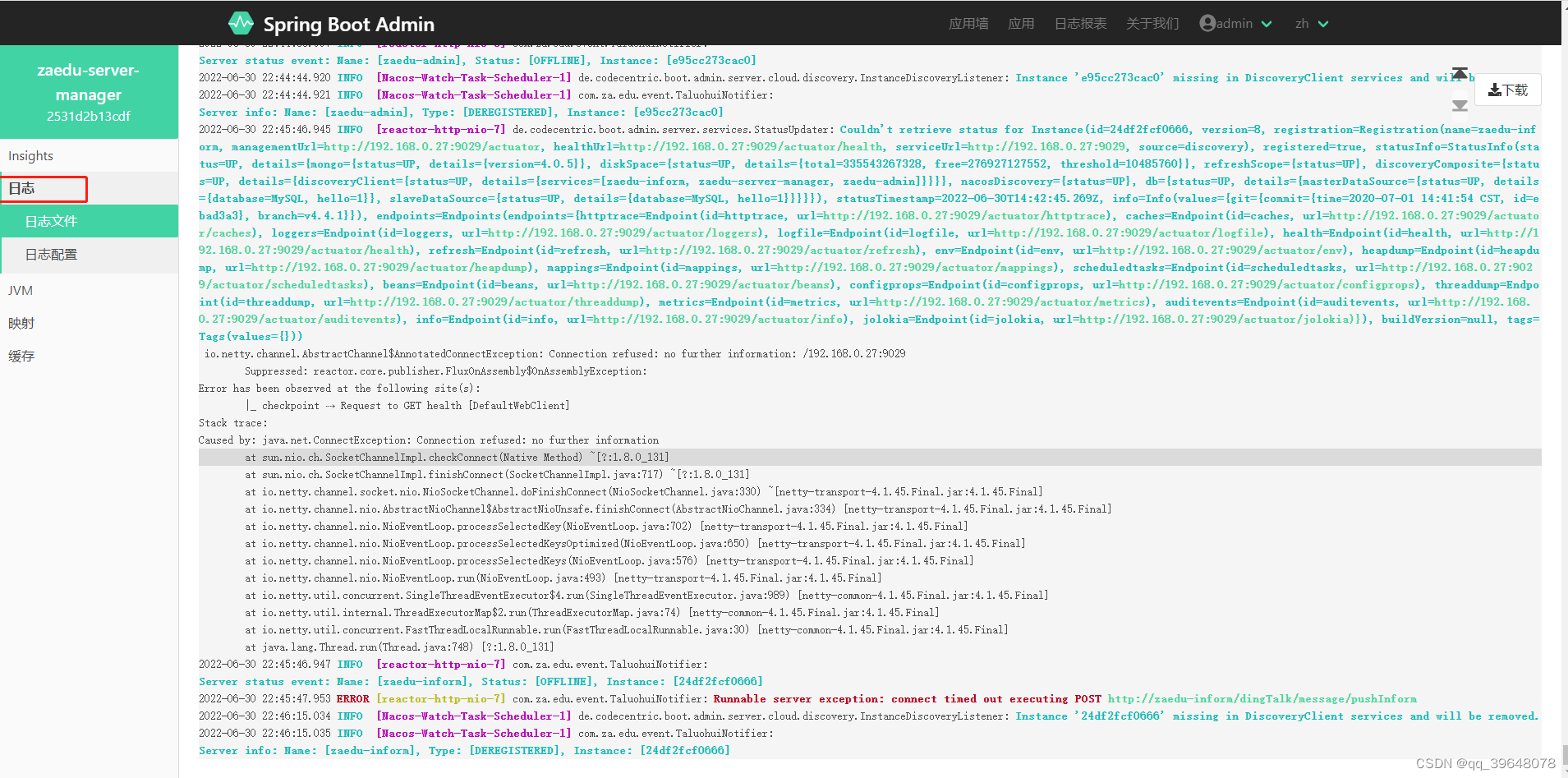This screenshot has width=1568, height=778.
Task: Click 'Caused by: java.net.ConnectException' line
Action: coord(428,440)
